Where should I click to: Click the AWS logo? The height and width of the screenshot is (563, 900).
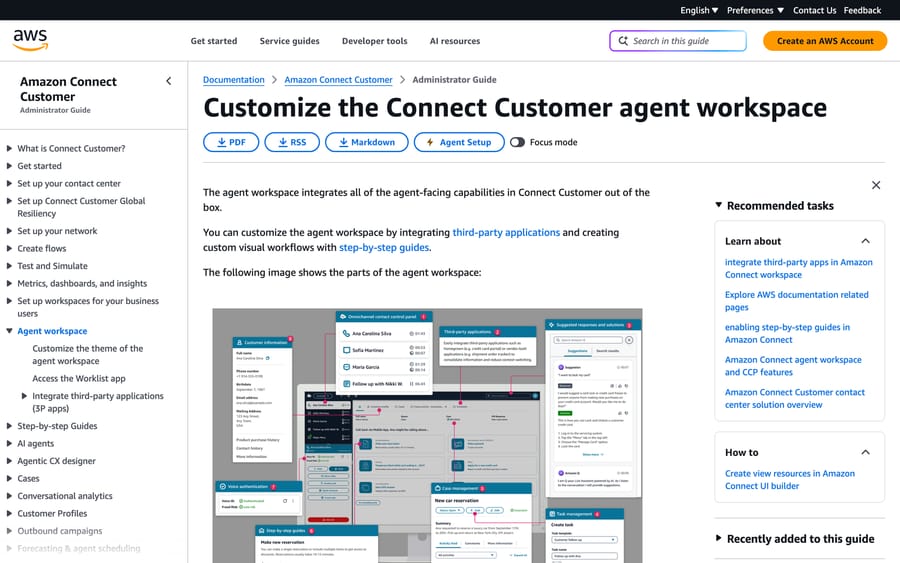(30, 40)
